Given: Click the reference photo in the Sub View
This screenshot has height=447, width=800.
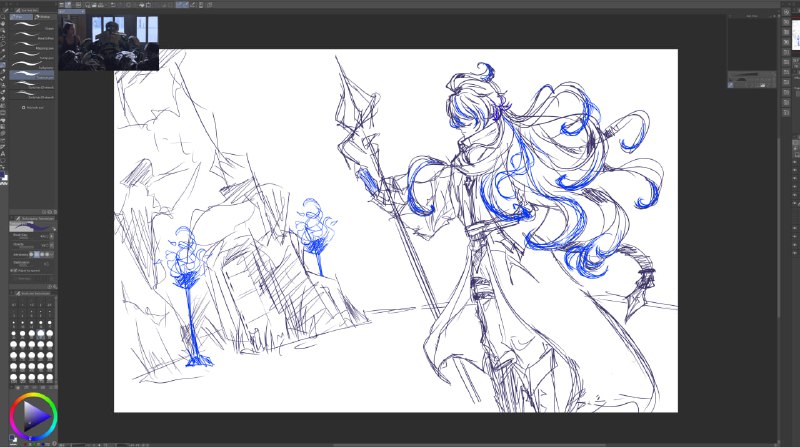Looking at the screenshot, I should pyautogui.click(x=109, y=42).
